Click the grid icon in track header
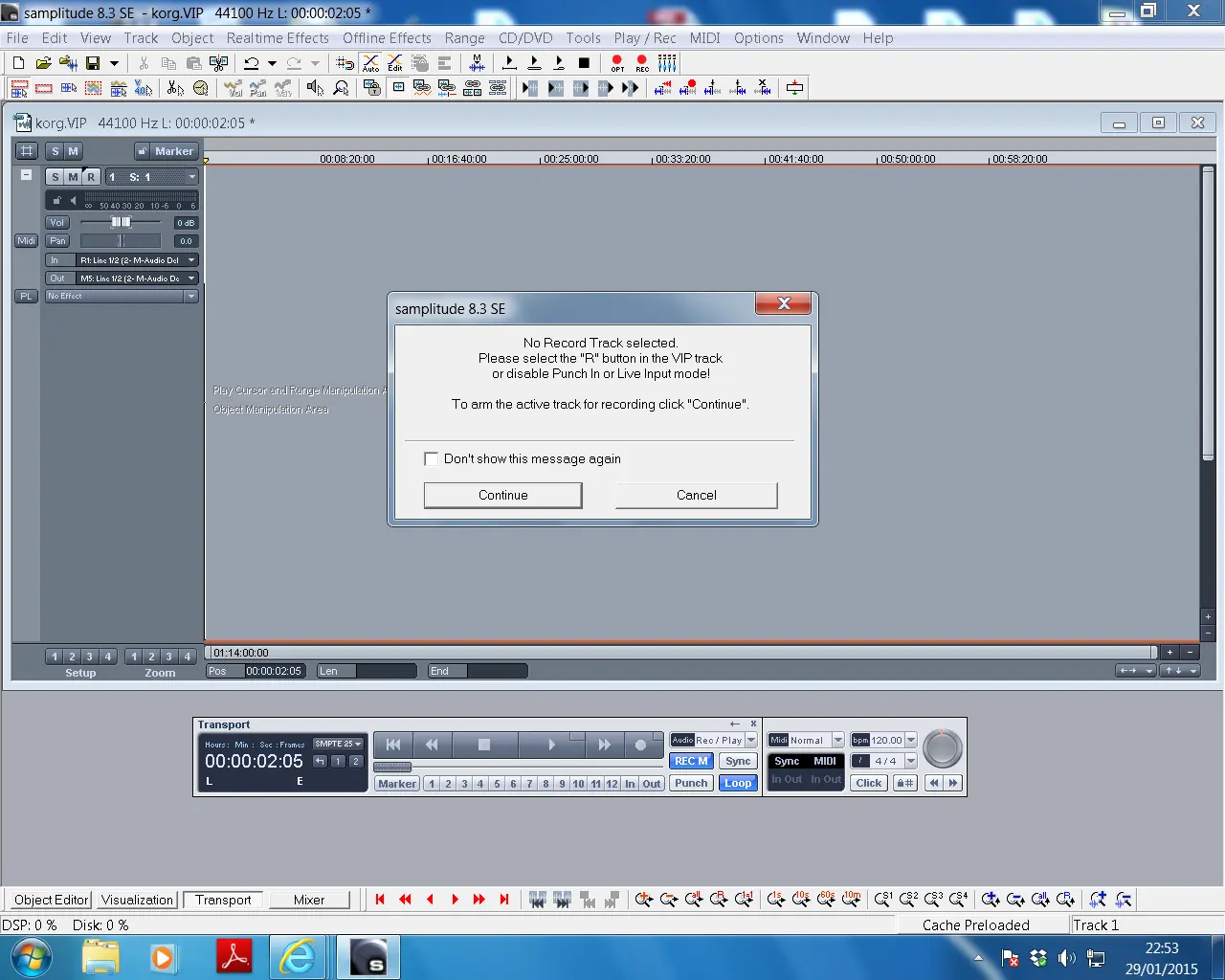The width and height of the screenshot is (1225, 980). coord(27,151)
